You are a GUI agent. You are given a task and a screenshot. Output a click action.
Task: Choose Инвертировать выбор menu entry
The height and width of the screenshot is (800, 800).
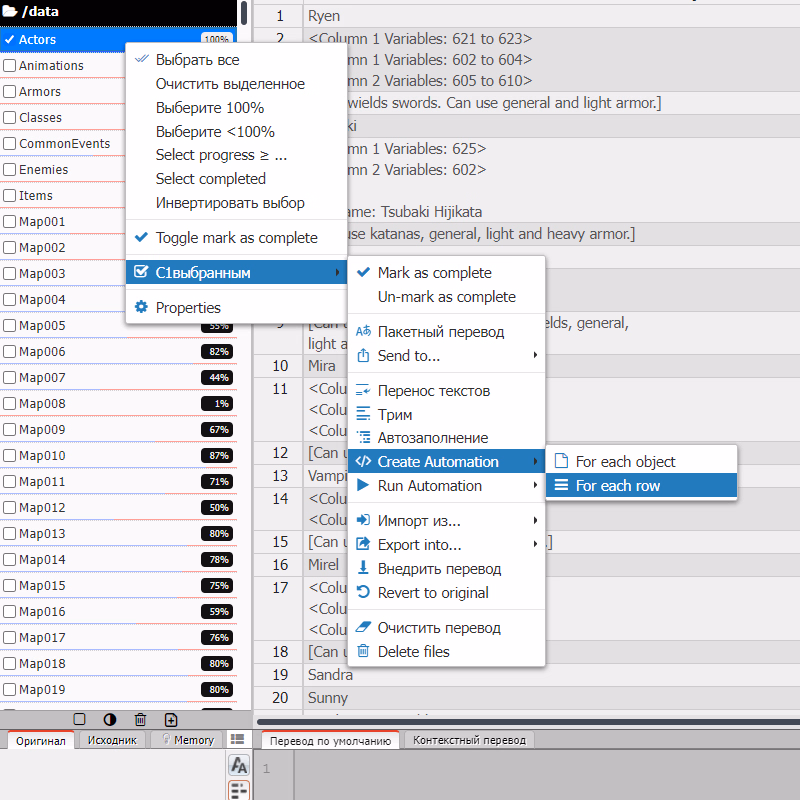[x=236, y=203]
